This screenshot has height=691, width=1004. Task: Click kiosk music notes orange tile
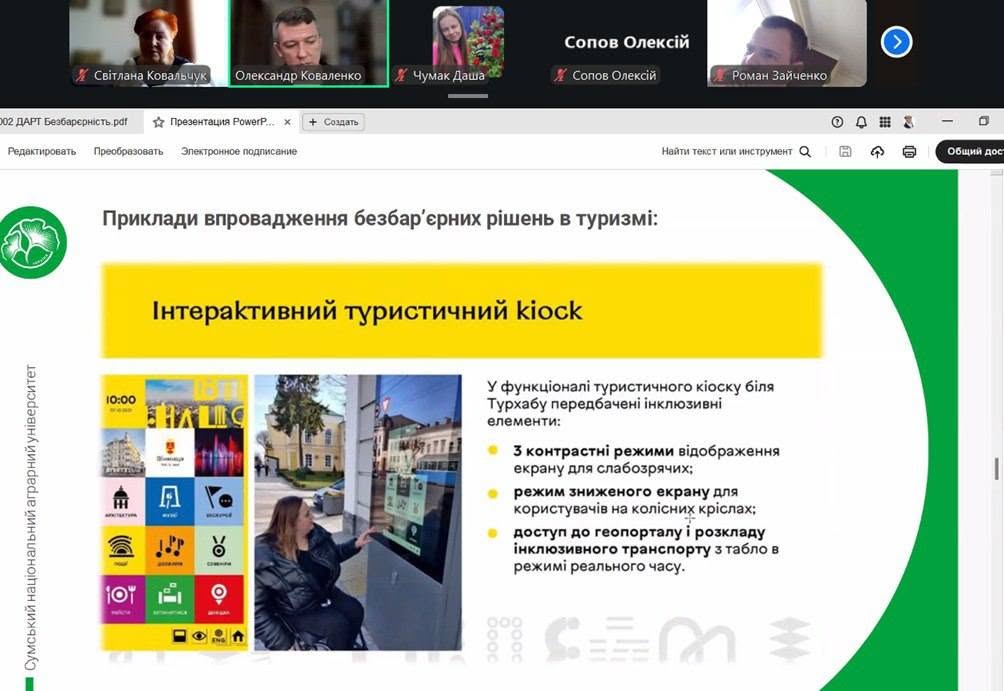click(170, 549)
